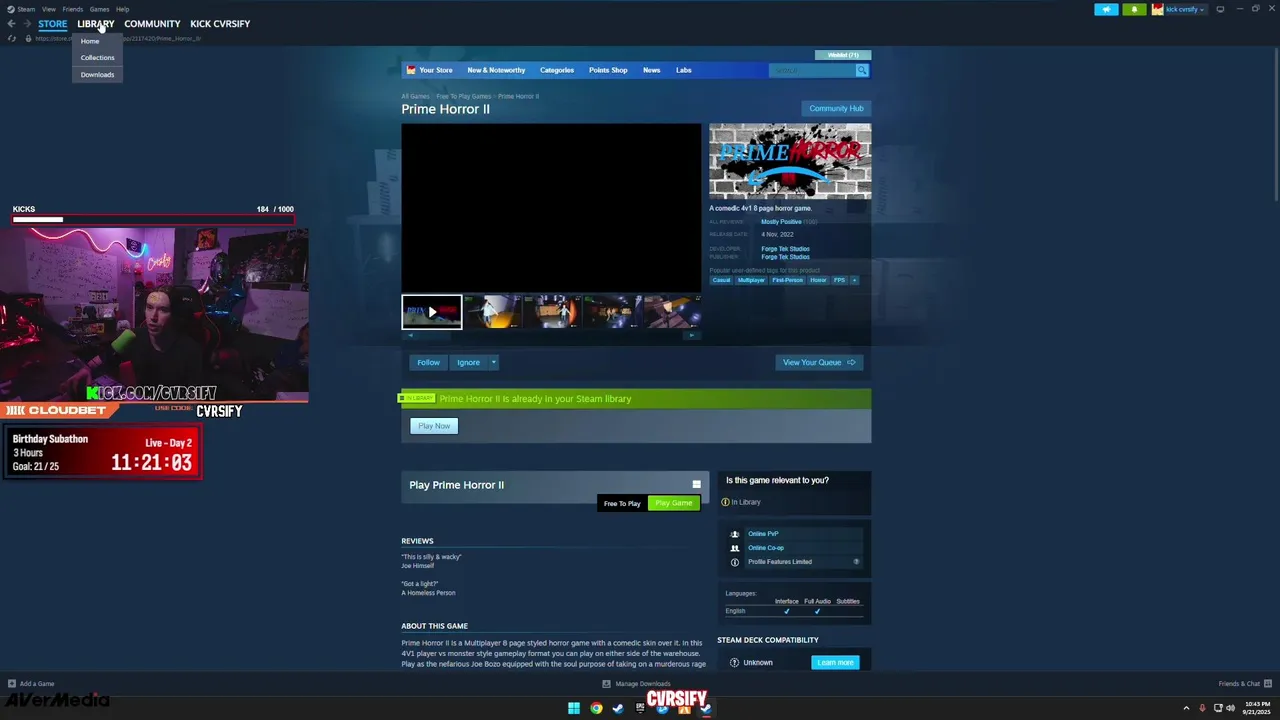Click the taskbar volume speaker icon
The image size is (1280, 720).
[1231, 708]
